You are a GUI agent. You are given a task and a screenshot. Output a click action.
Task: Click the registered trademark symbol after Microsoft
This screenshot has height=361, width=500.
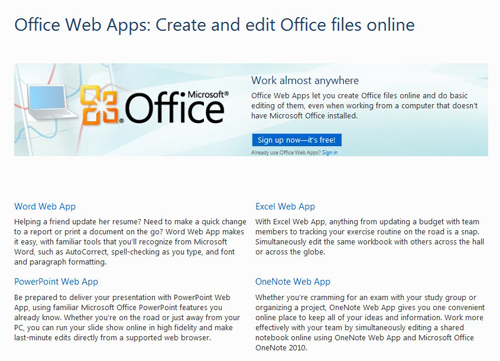[x=227, y=93]
